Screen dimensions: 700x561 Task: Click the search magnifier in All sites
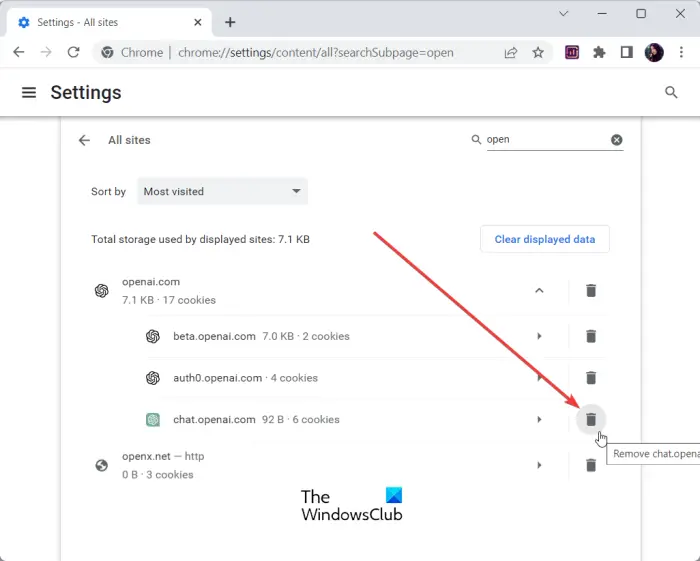point(476,140)
